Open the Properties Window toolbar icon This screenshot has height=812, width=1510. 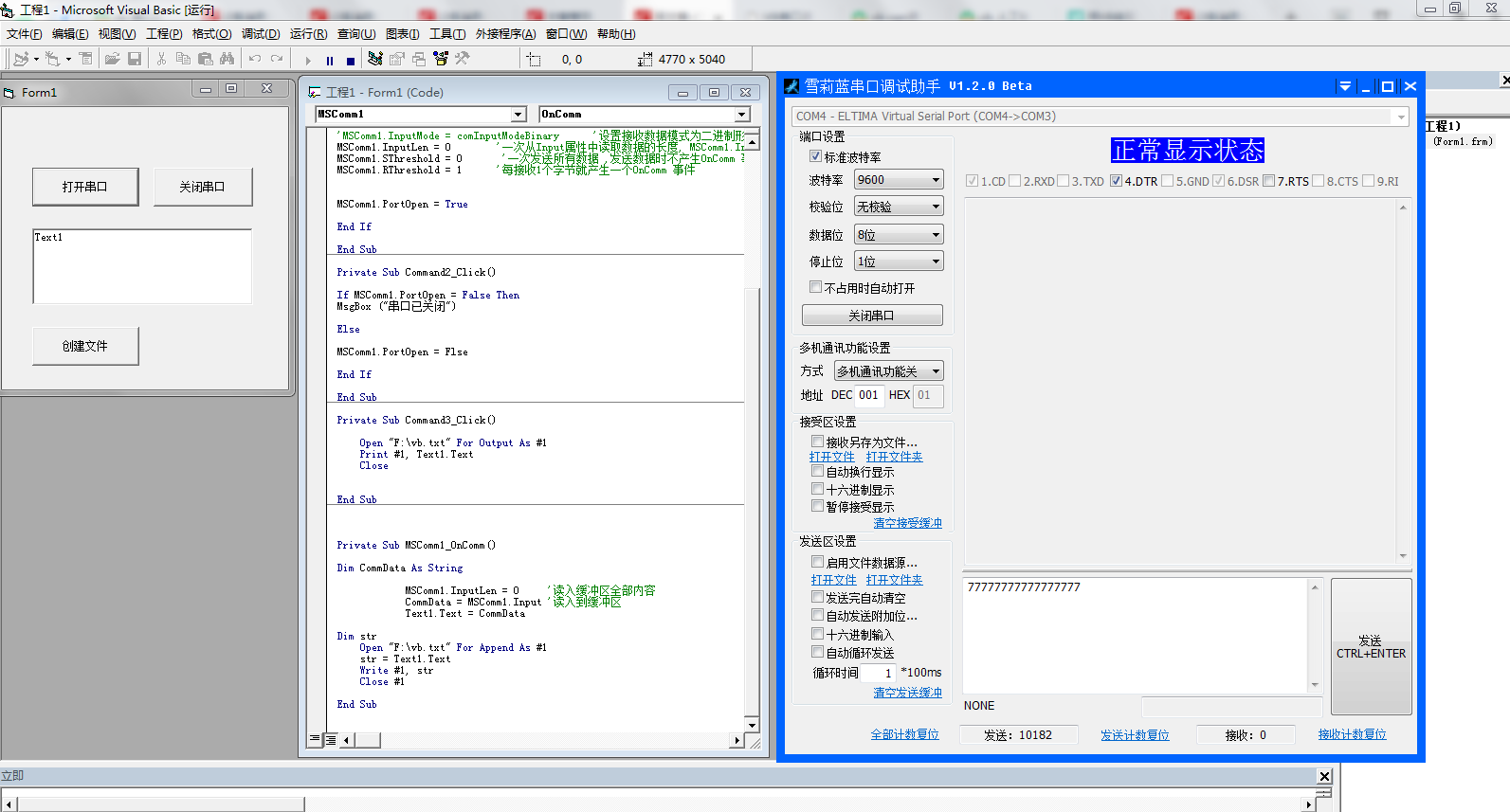tap(397, 59)
